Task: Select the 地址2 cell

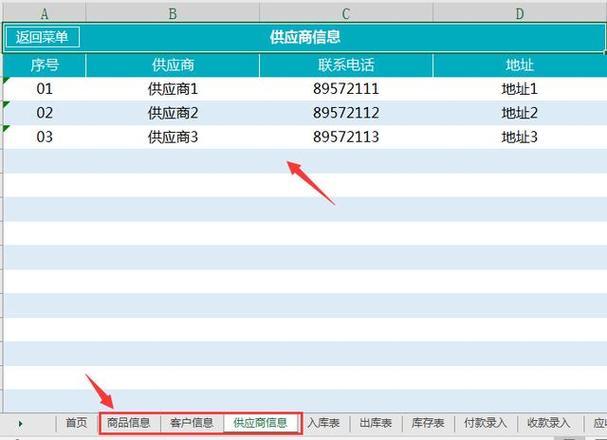Action: pyautogui.click(x=520, y=113)
